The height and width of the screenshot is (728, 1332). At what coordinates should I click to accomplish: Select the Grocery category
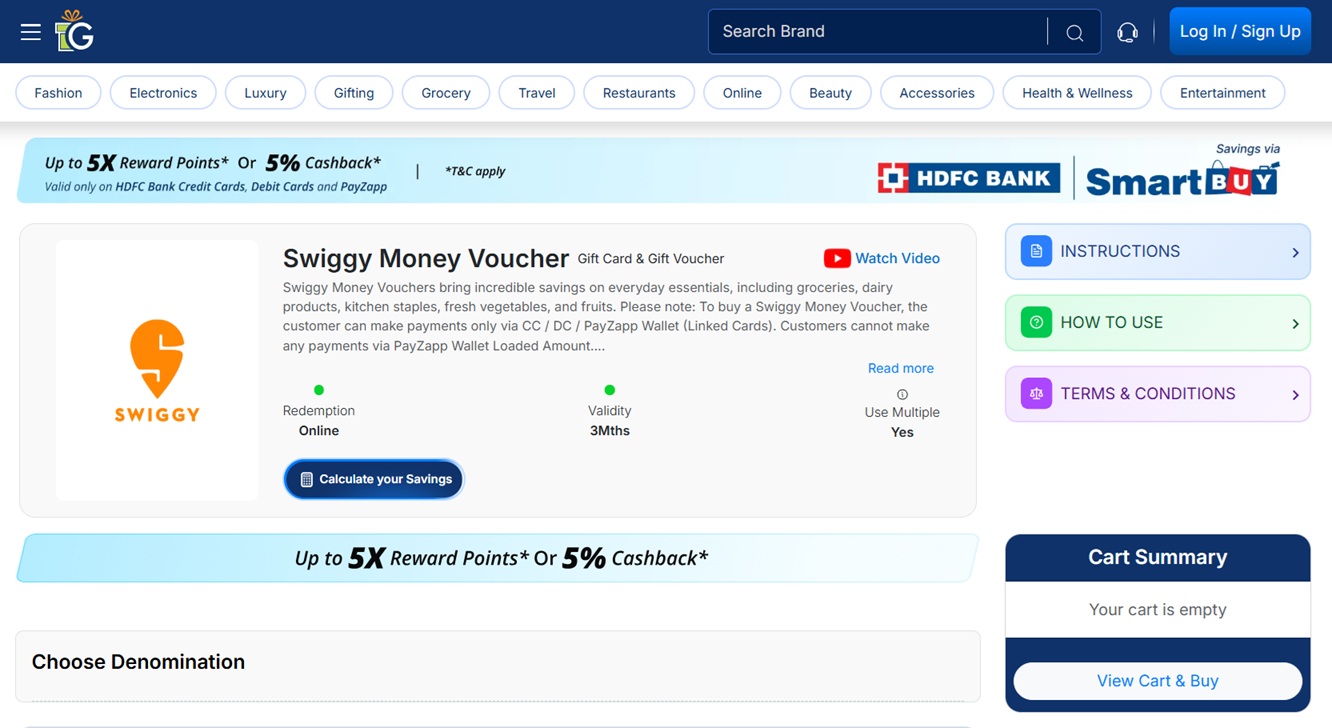click(446, 93)
